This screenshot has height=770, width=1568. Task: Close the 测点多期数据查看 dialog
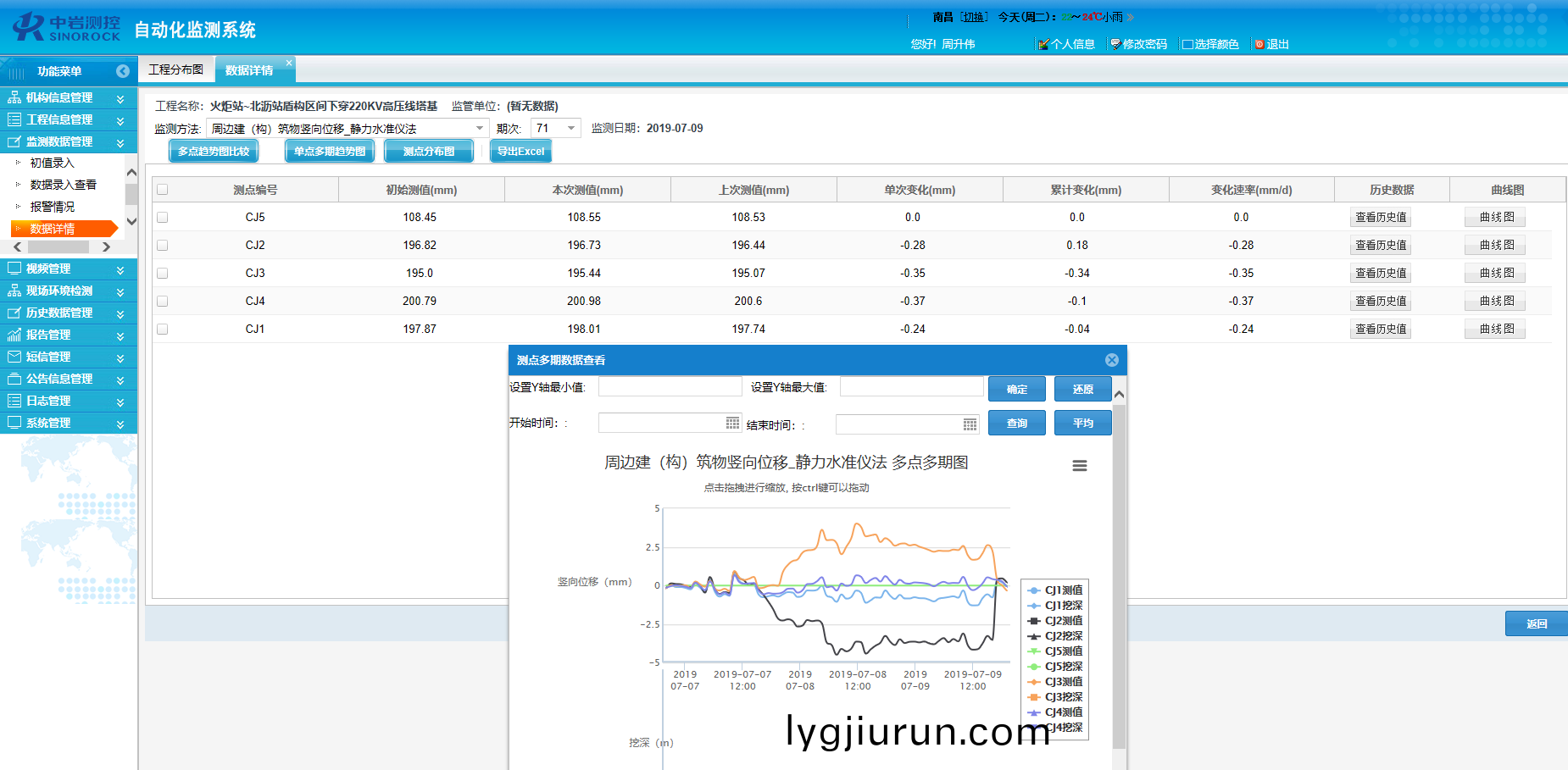coord(1111,360)
